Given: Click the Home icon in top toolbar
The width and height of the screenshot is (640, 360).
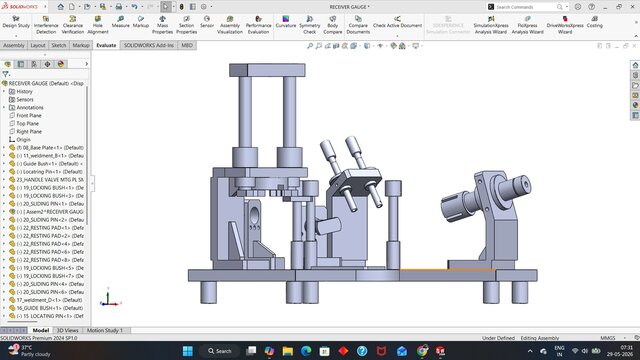Looking at the screenshot, I should click(60, 7).
